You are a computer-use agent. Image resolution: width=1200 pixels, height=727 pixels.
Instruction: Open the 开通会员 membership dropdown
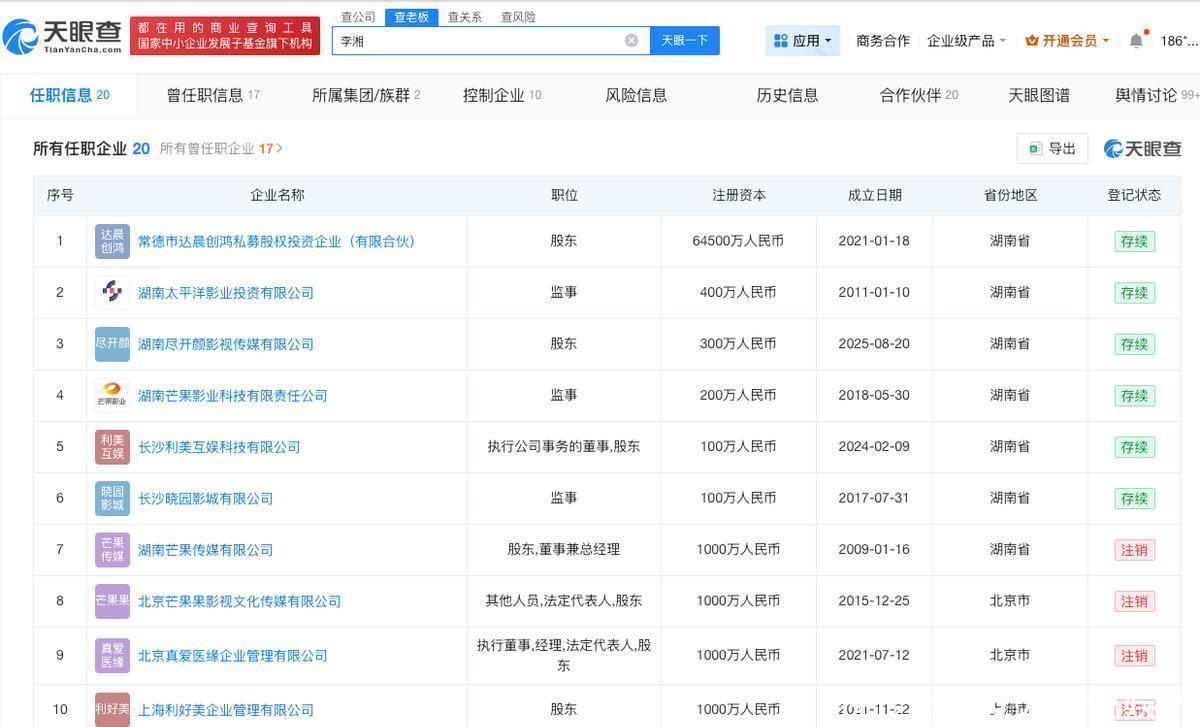point(1067,41)
